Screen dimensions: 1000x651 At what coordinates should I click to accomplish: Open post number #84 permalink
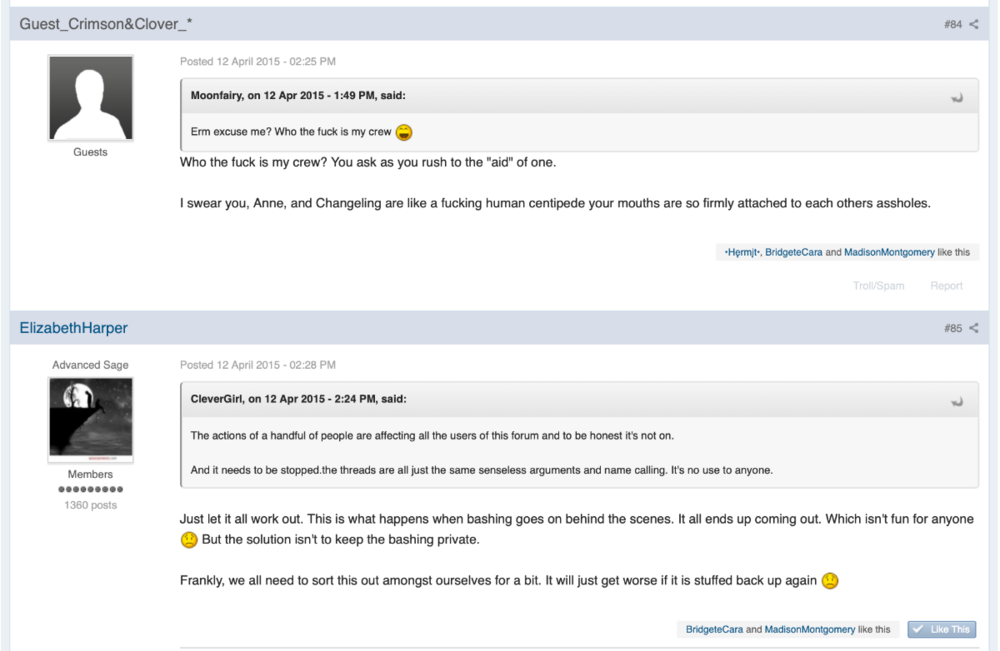(953, 24)
